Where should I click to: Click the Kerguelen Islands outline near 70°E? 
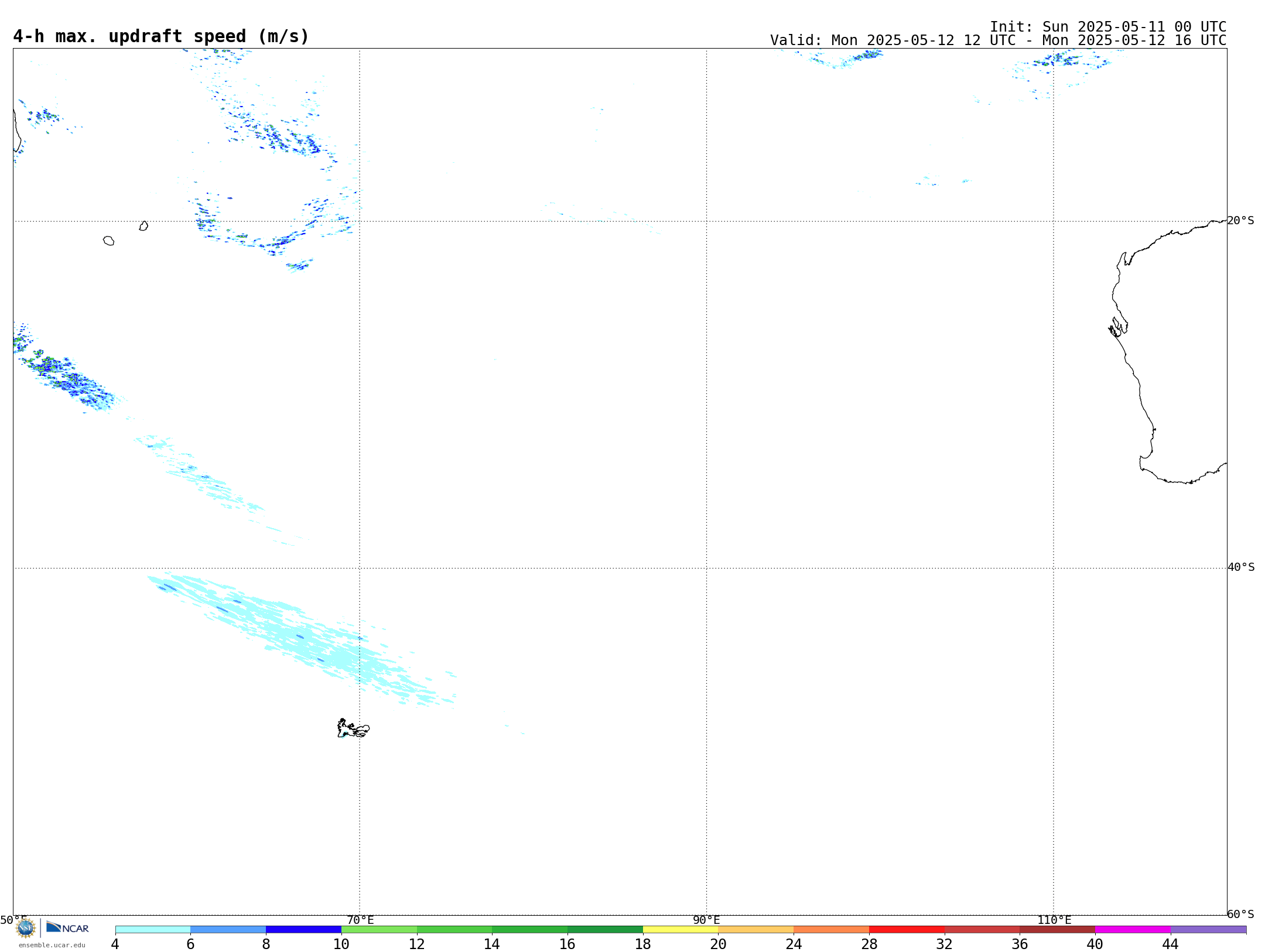point(353,728)
